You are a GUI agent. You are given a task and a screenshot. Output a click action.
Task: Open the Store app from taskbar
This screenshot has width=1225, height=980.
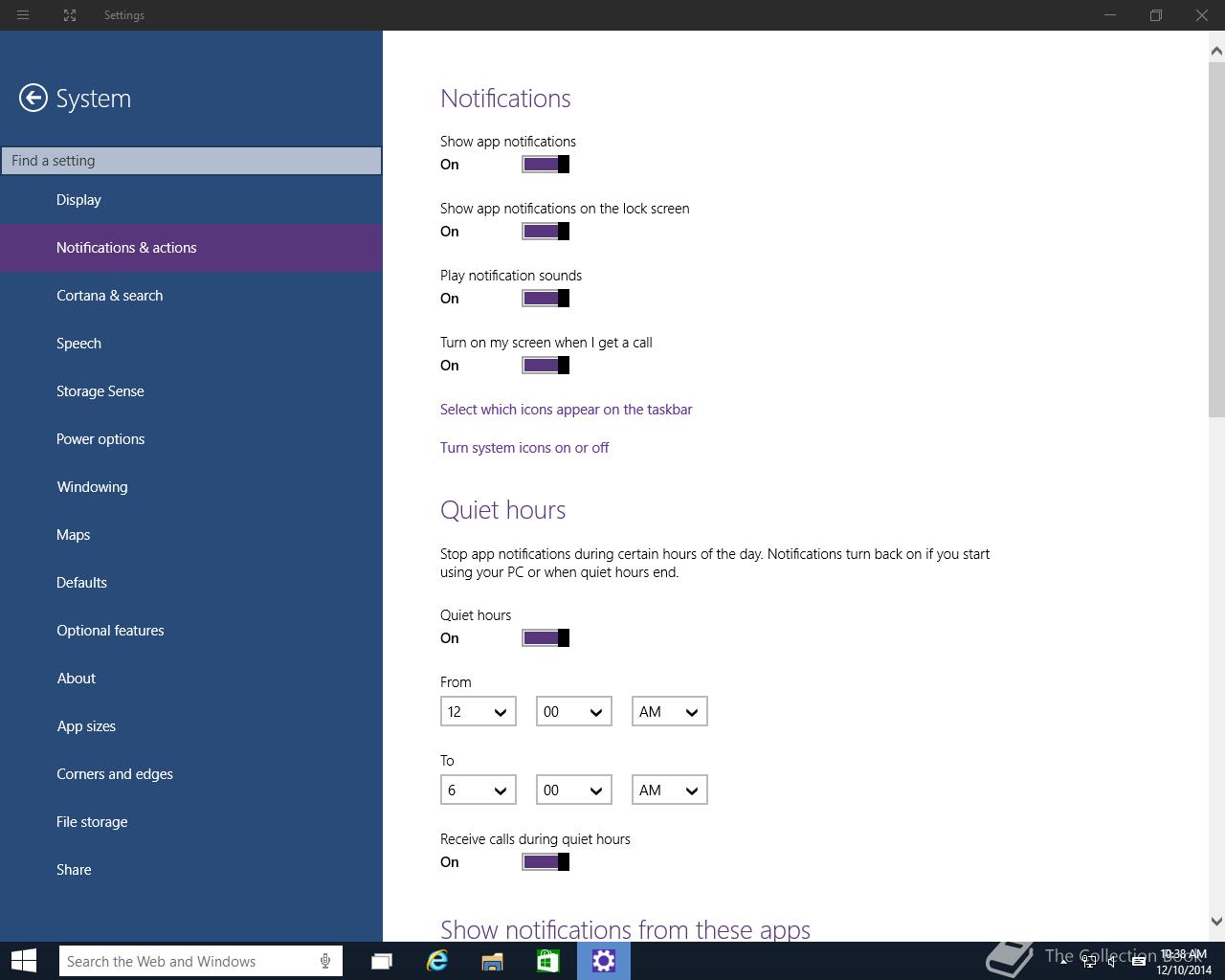tap(548, 961)
